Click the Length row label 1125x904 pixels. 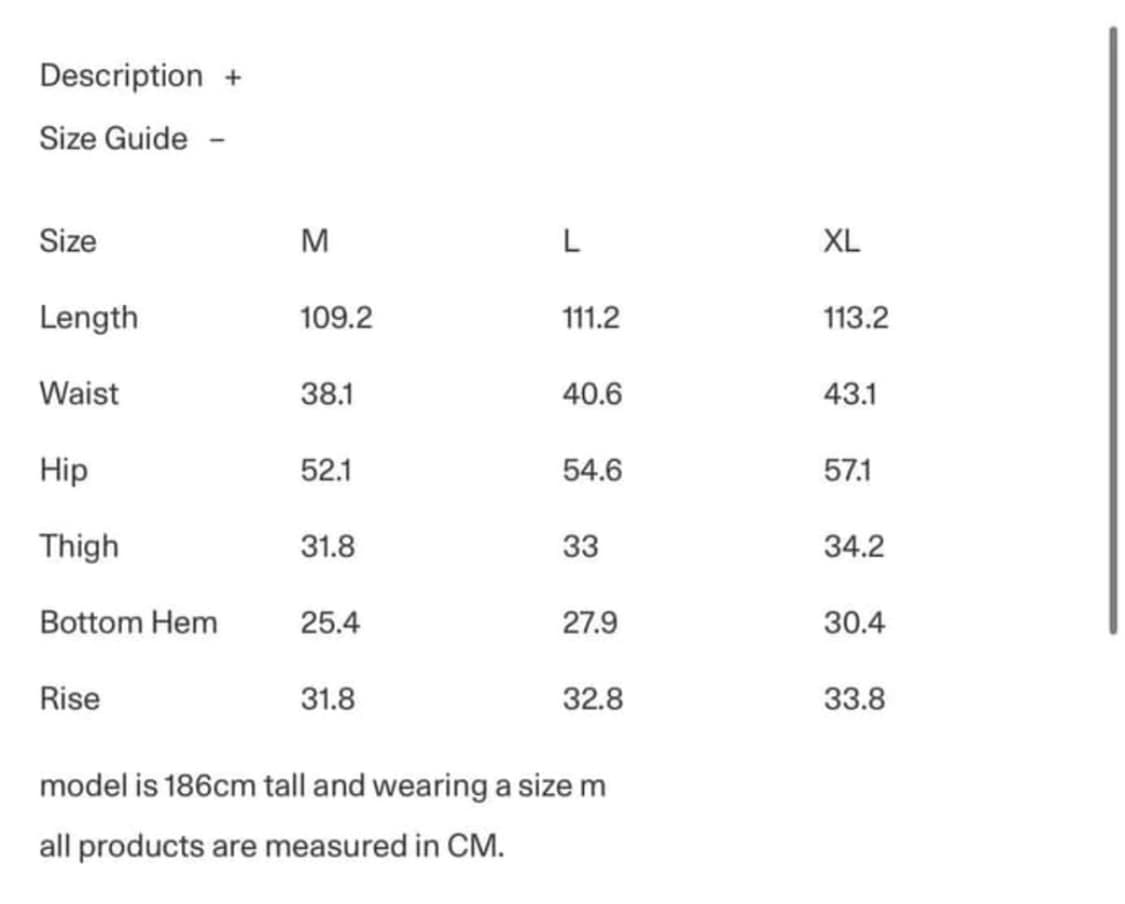tap(88, 318)
